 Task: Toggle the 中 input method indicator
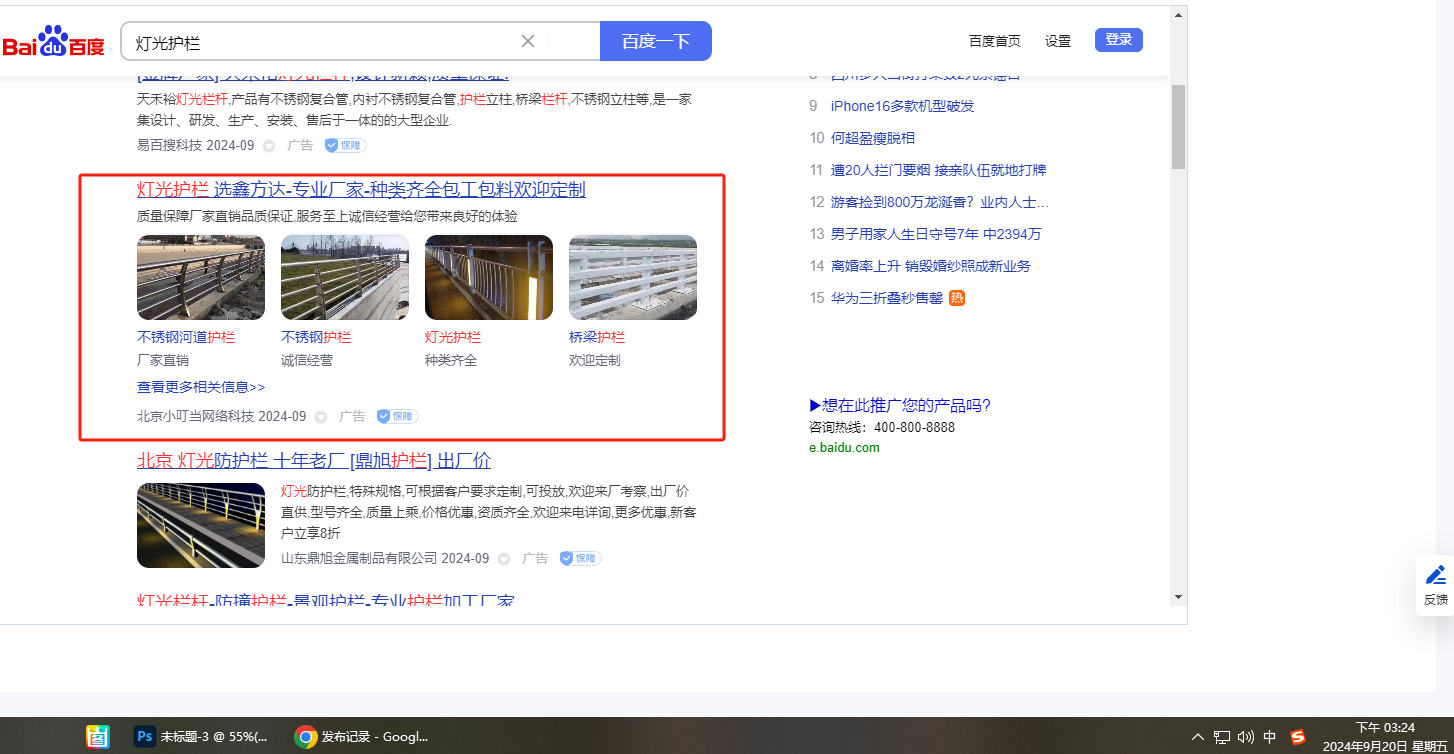click(1270, 737)
